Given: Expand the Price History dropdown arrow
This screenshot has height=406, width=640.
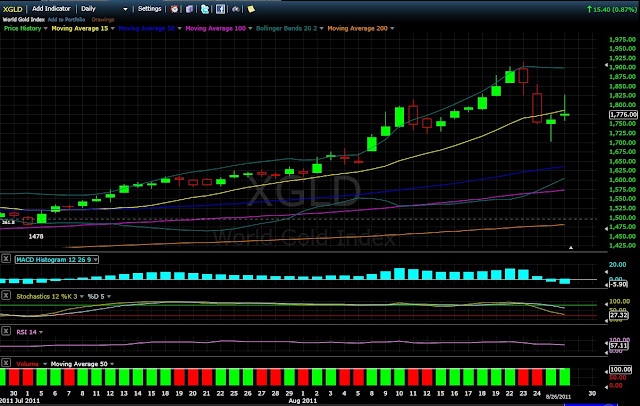Looking at the screenshot, I should pos(45,29).
